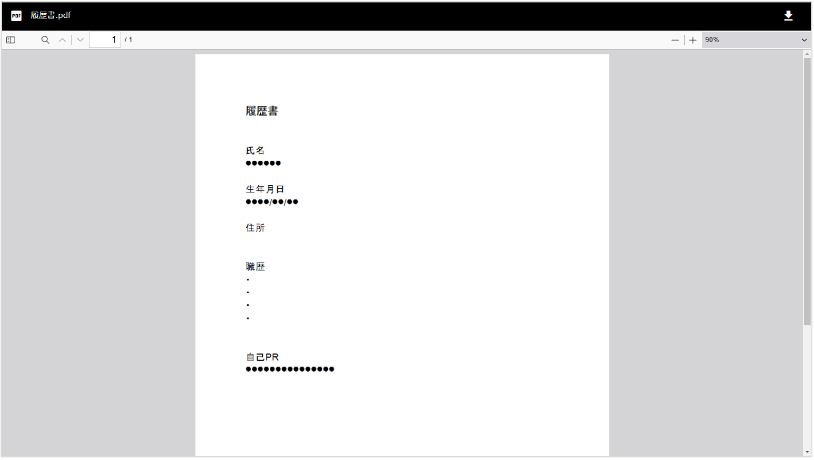This screenshot has width=814, height=460.
Task: Click the PDF file icon beside filename
Action: point(16,16)
